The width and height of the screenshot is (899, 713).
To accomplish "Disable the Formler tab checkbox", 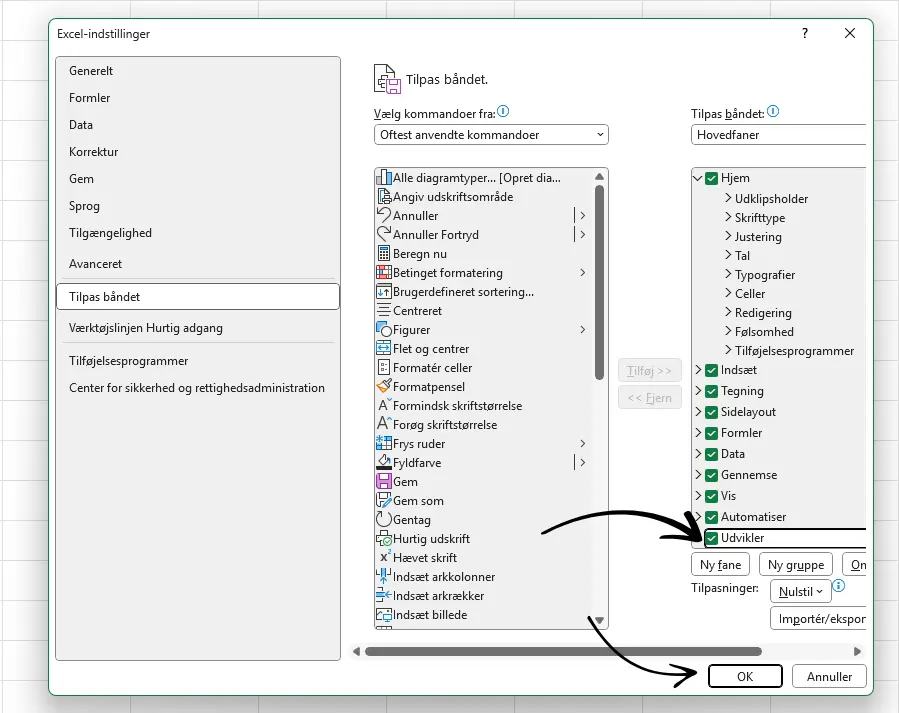I will click(712, 433).
